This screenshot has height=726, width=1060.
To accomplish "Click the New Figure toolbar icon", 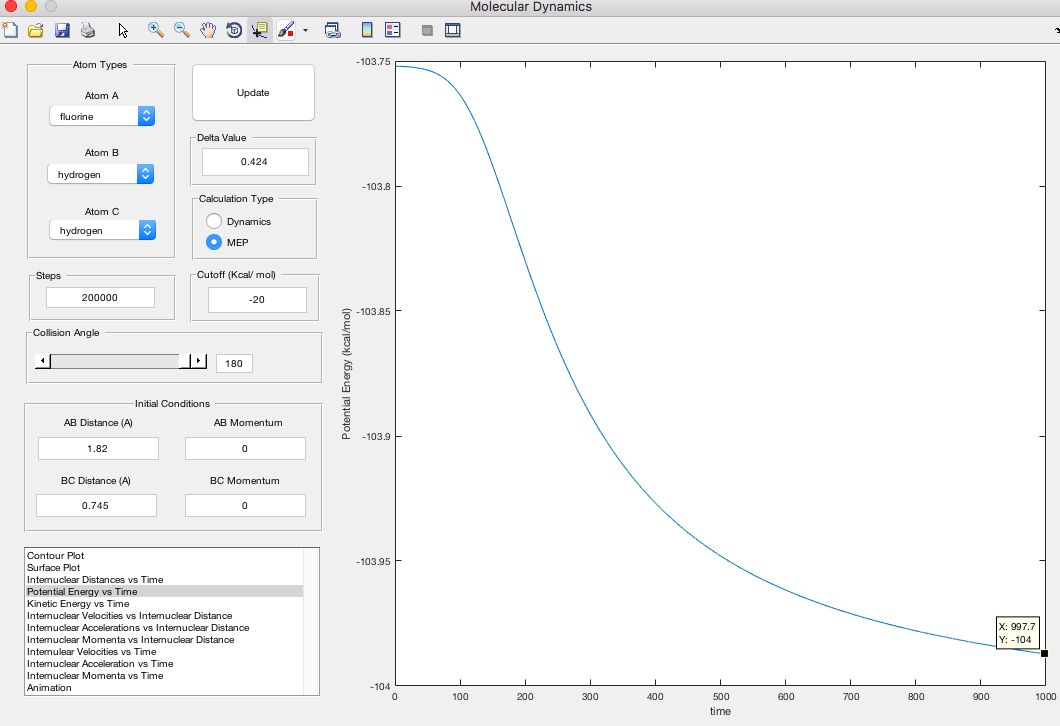I will click(10, 30).
